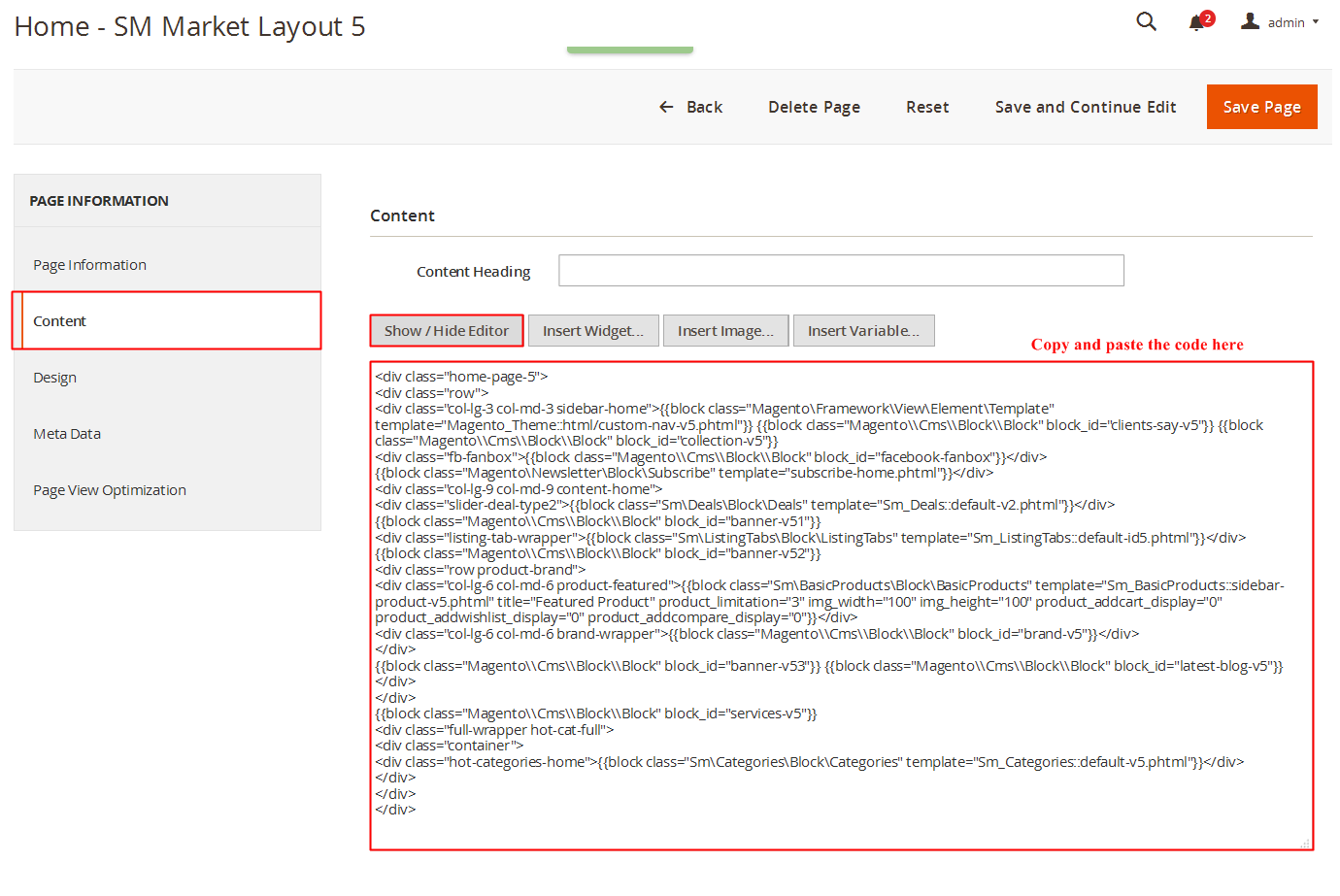1340x896 pixels.
Task: Click Delete Page button
Action: tap(814, 107)
